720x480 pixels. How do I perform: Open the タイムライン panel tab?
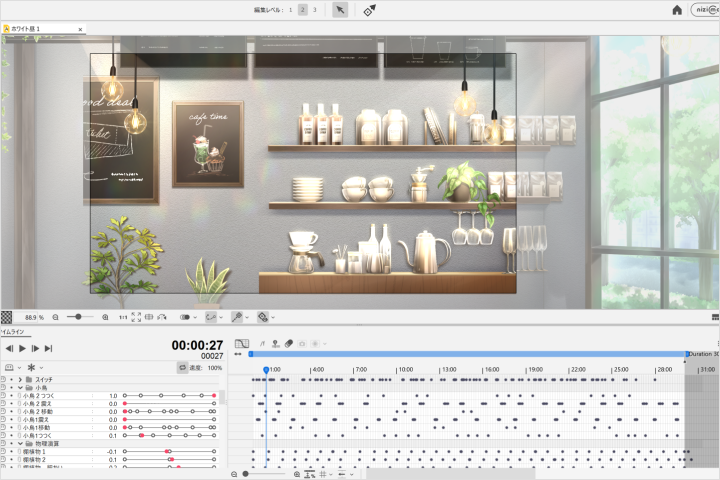click(x=12, y=332)
